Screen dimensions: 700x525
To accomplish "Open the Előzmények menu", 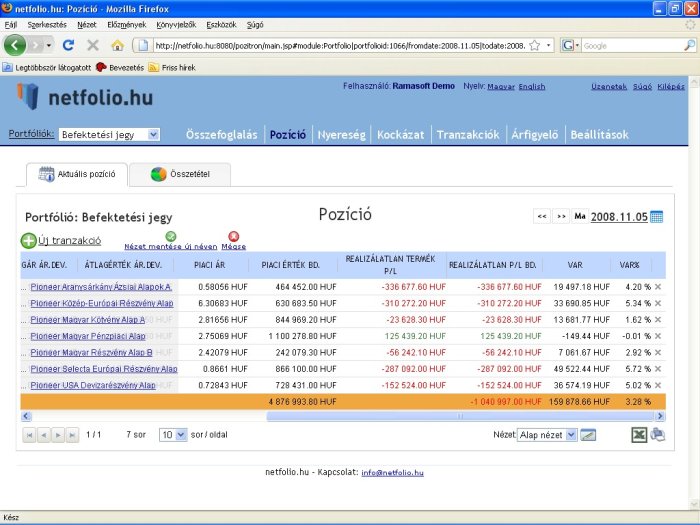I will pyautogui.click(x=127, y=25).
